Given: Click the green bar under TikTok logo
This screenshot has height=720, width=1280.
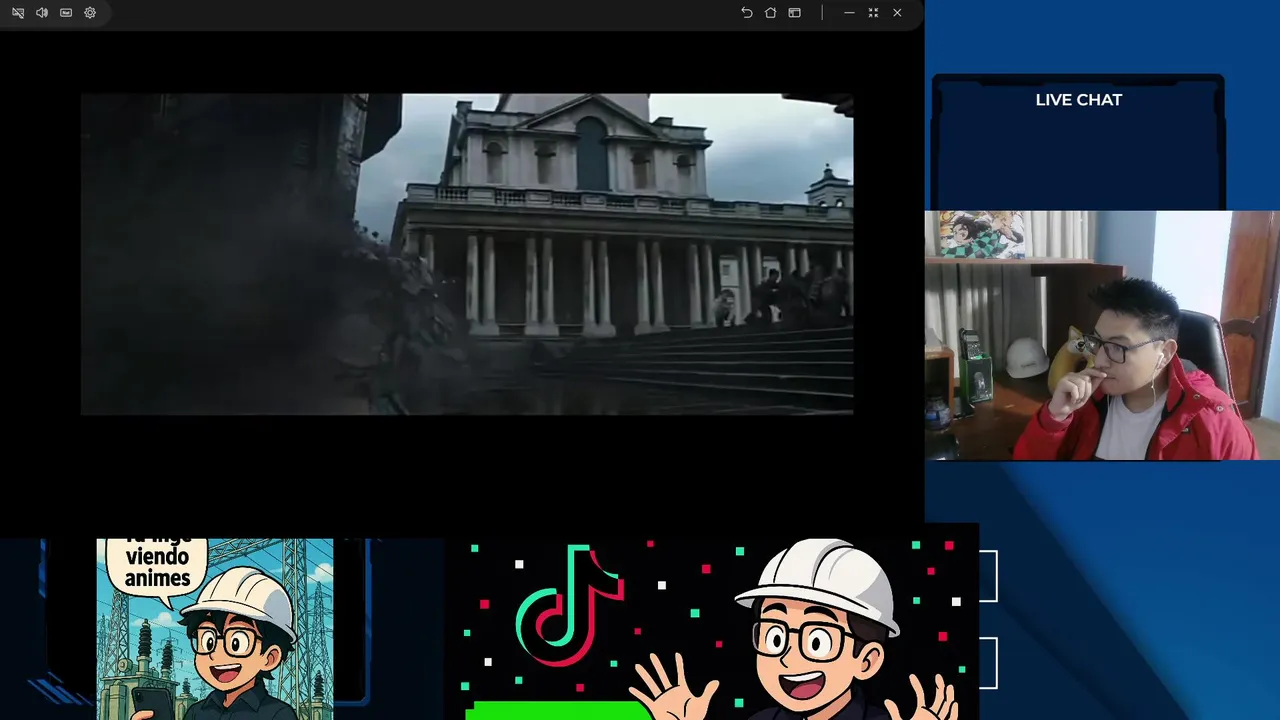Looking at the screenshot, I should click(x=558, y=711).
